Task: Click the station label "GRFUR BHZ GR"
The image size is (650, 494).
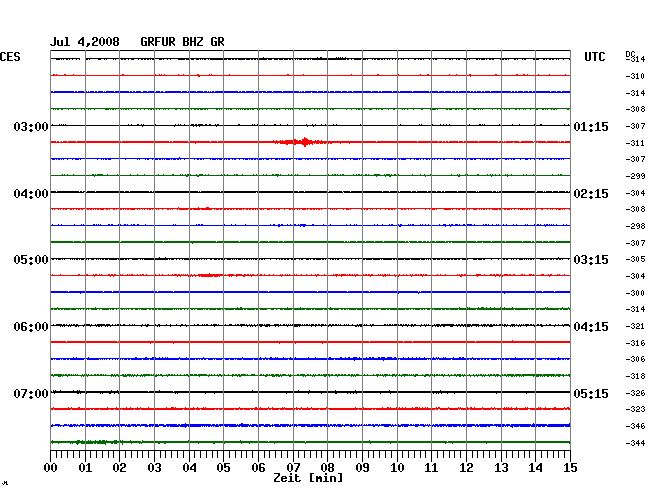Action: pos(182,42)
